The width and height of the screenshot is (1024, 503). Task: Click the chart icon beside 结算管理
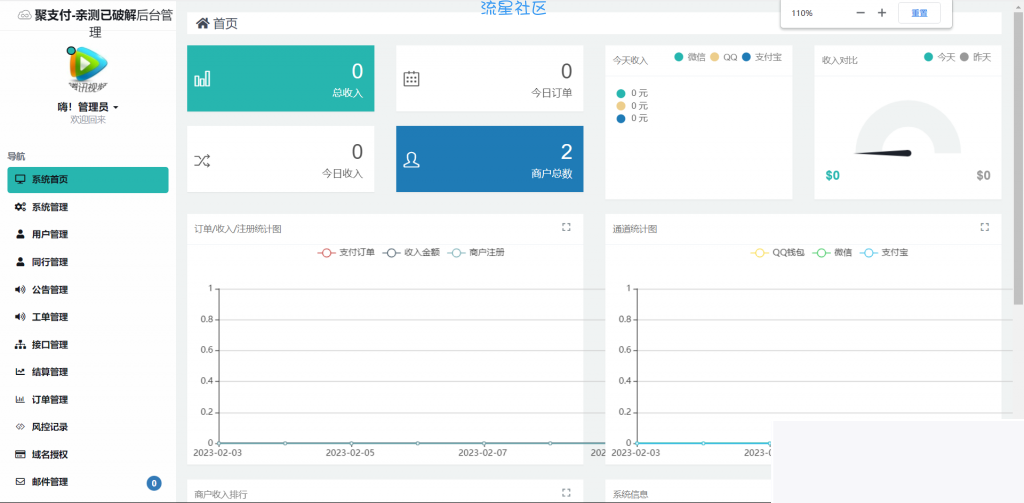pyautogui.click(x=20, y=372)
